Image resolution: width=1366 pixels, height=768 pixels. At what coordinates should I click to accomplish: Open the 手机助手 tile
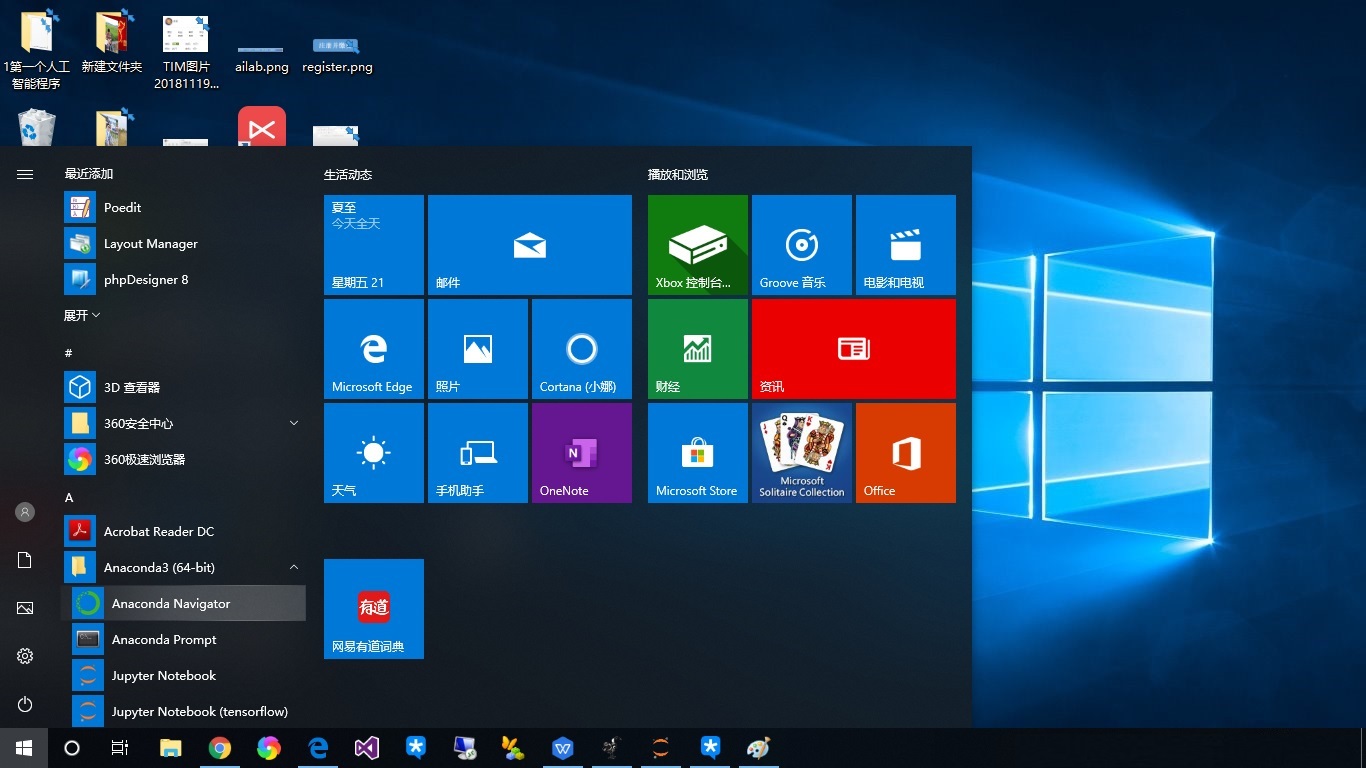click(478, 453)
